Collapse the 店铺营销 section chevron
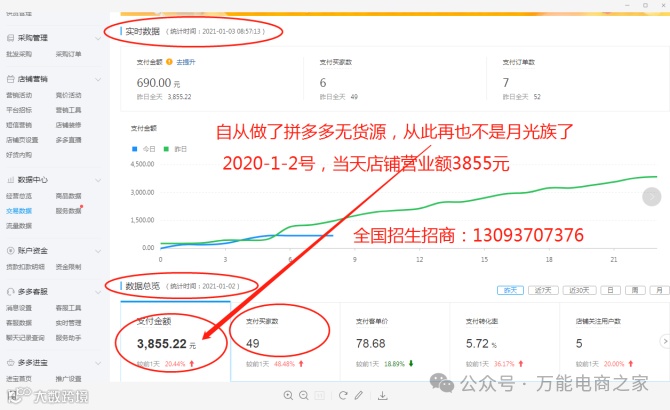670x410 pixels. 98,79
